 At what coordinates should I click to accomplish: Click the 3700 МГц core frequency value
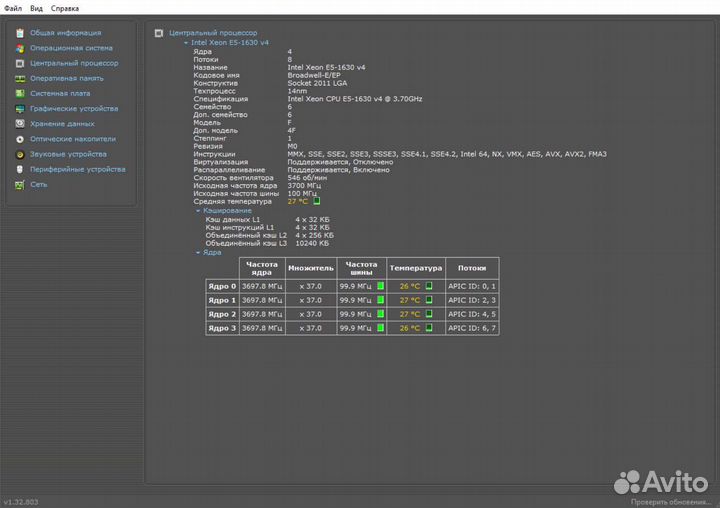point(304,186)
